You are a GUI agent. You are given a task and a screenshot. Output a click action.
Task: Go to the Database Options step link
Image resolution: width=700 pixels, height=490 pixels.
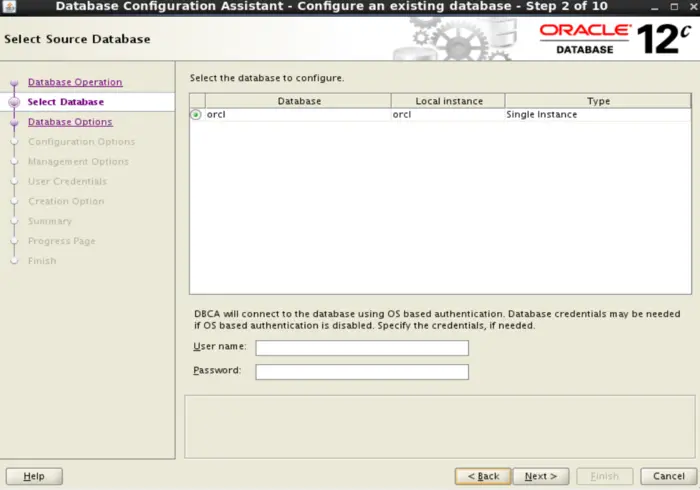[70, 122]
